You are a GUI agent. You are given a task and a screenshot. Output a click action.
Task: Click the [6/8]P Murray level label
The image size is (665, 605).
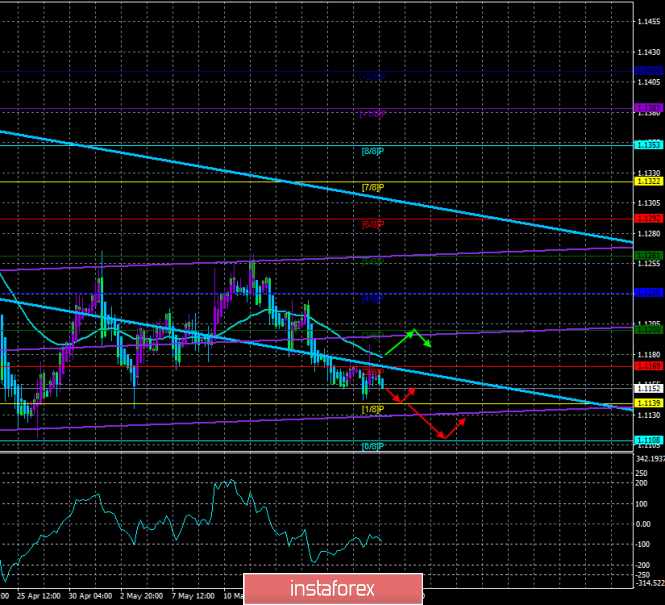[x=373, y=225]
